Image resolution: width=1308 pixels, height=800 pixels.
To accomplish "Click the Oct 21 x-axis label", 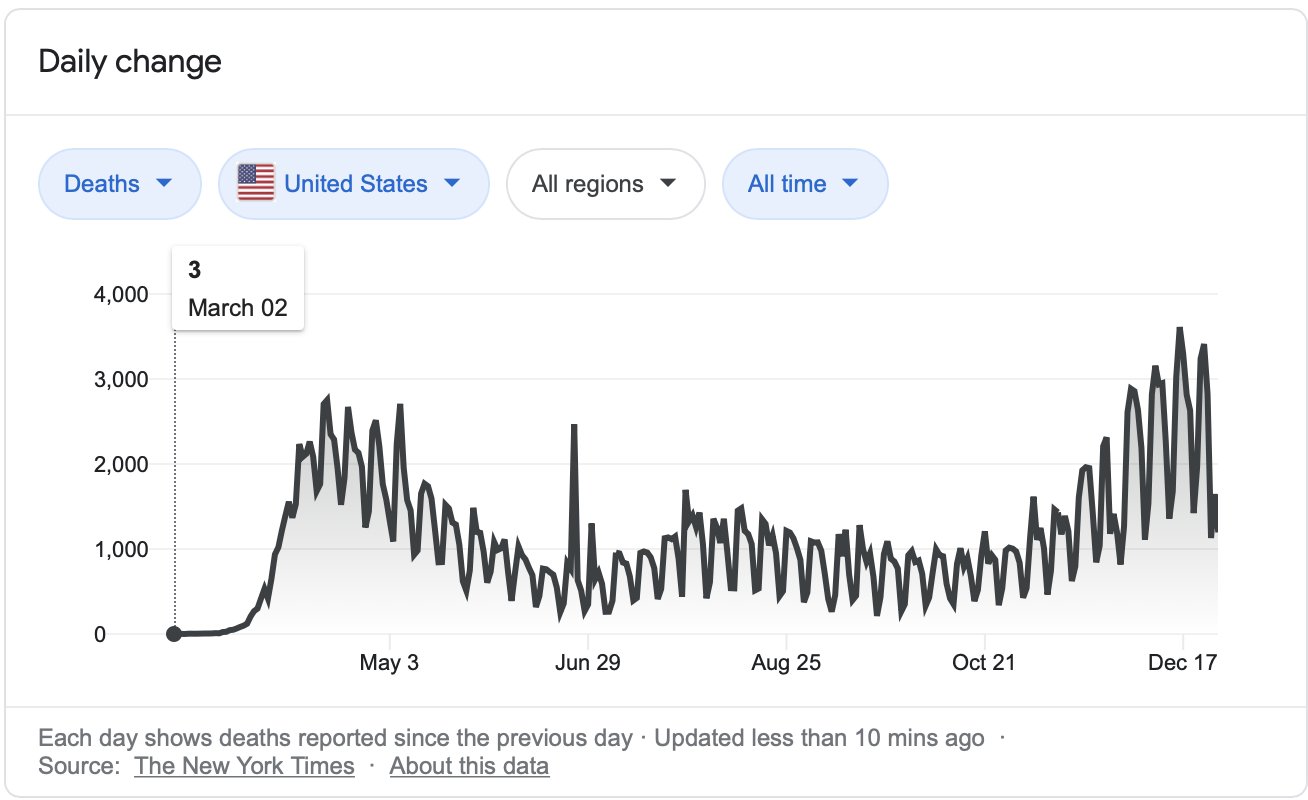I will click(x=984, y=663).
